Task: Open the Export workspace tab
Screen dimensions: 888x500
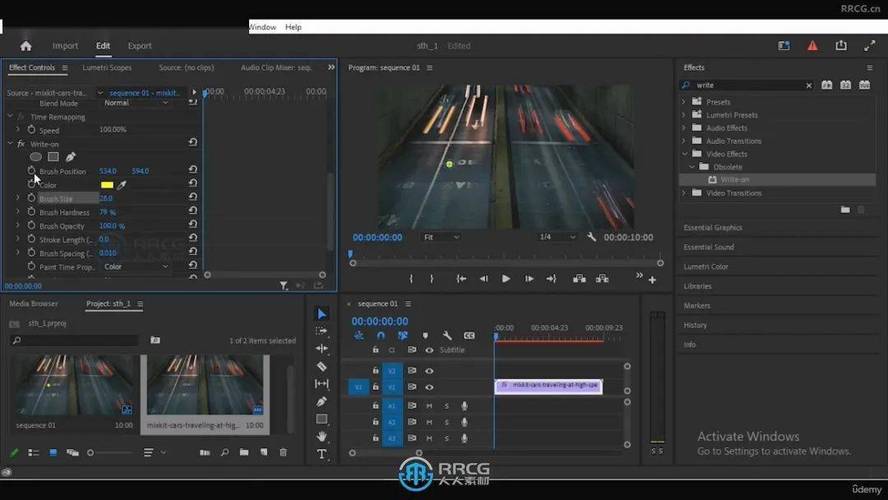Action: point(140,46)
